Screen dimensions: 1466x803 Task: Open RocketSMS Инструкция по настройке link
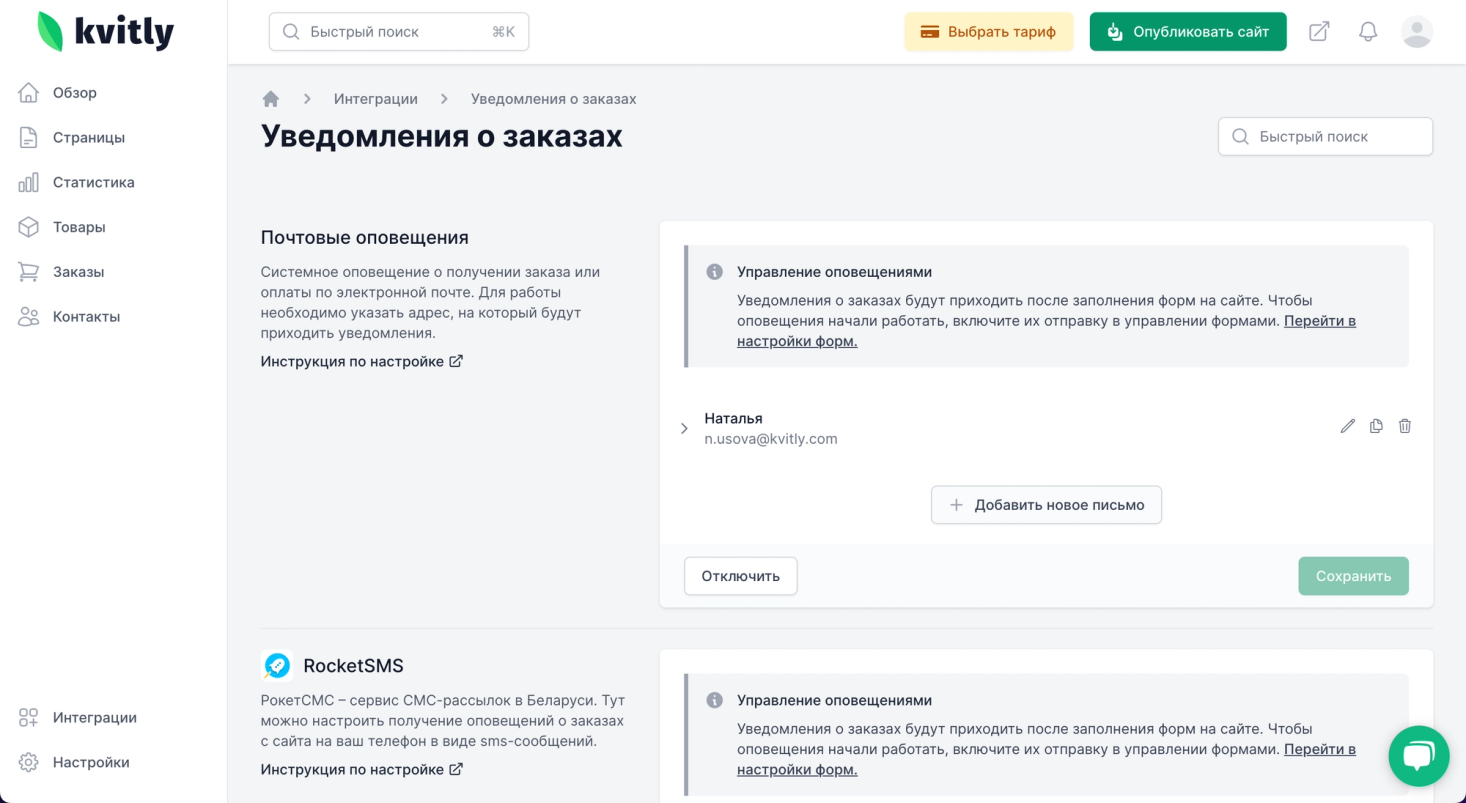click(x=362, y=769)
